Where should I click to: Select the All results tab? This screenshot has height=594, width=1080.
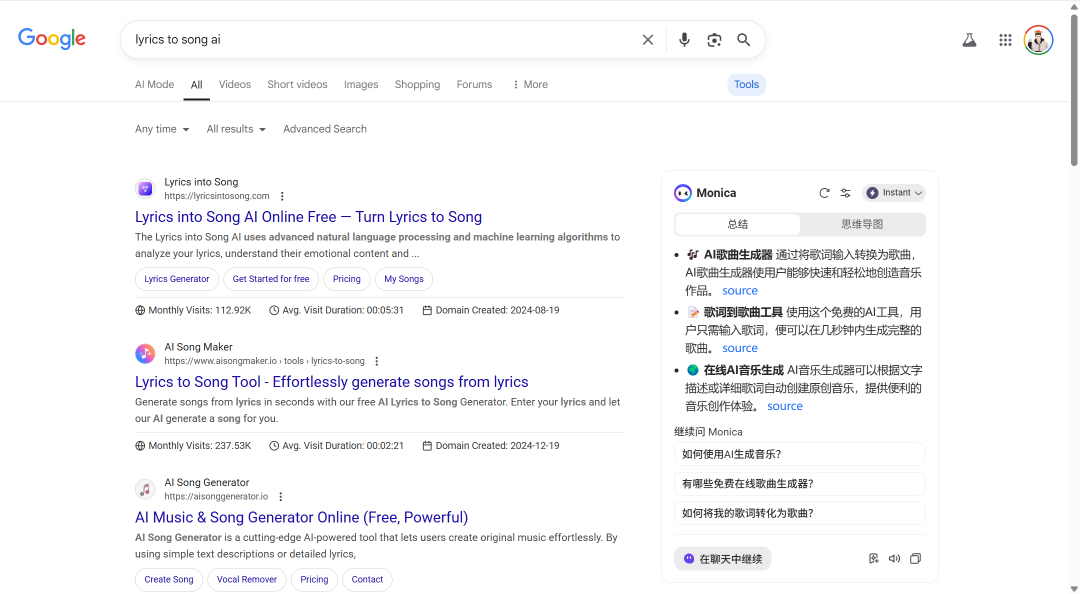[196, 85]
